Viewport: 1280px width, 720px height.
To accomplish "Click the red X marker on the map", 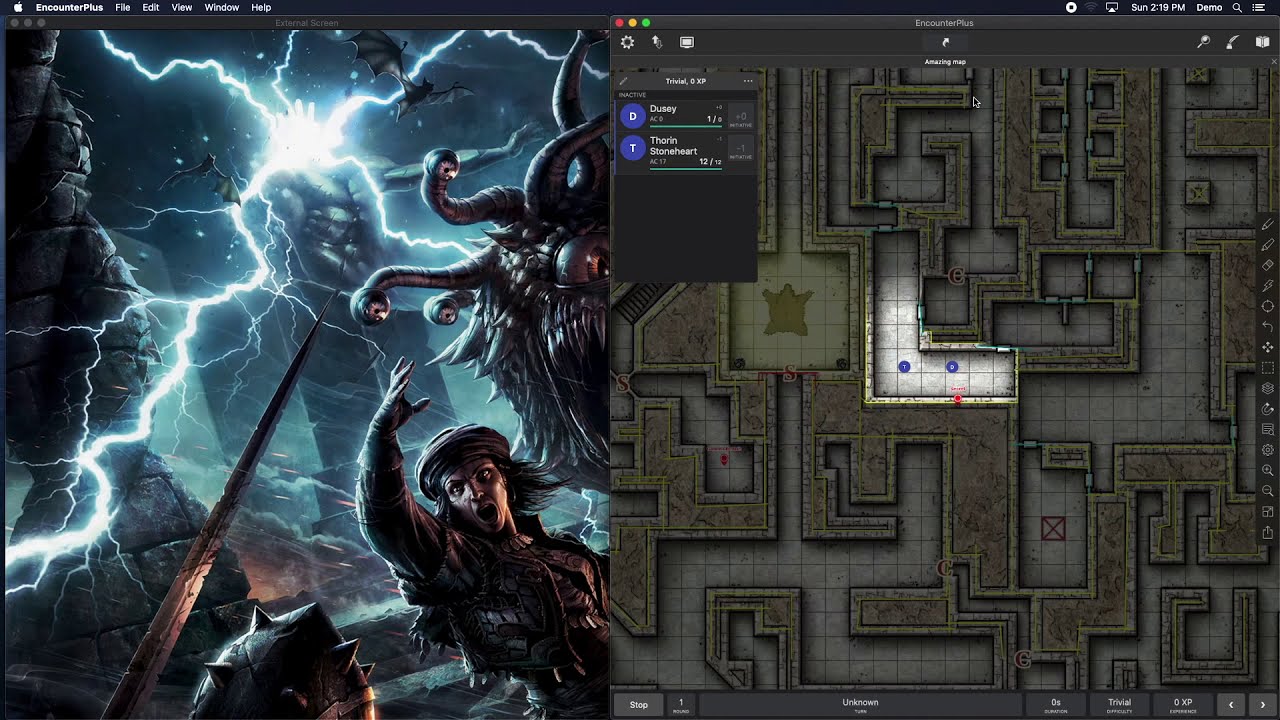I will [1053, 528].
